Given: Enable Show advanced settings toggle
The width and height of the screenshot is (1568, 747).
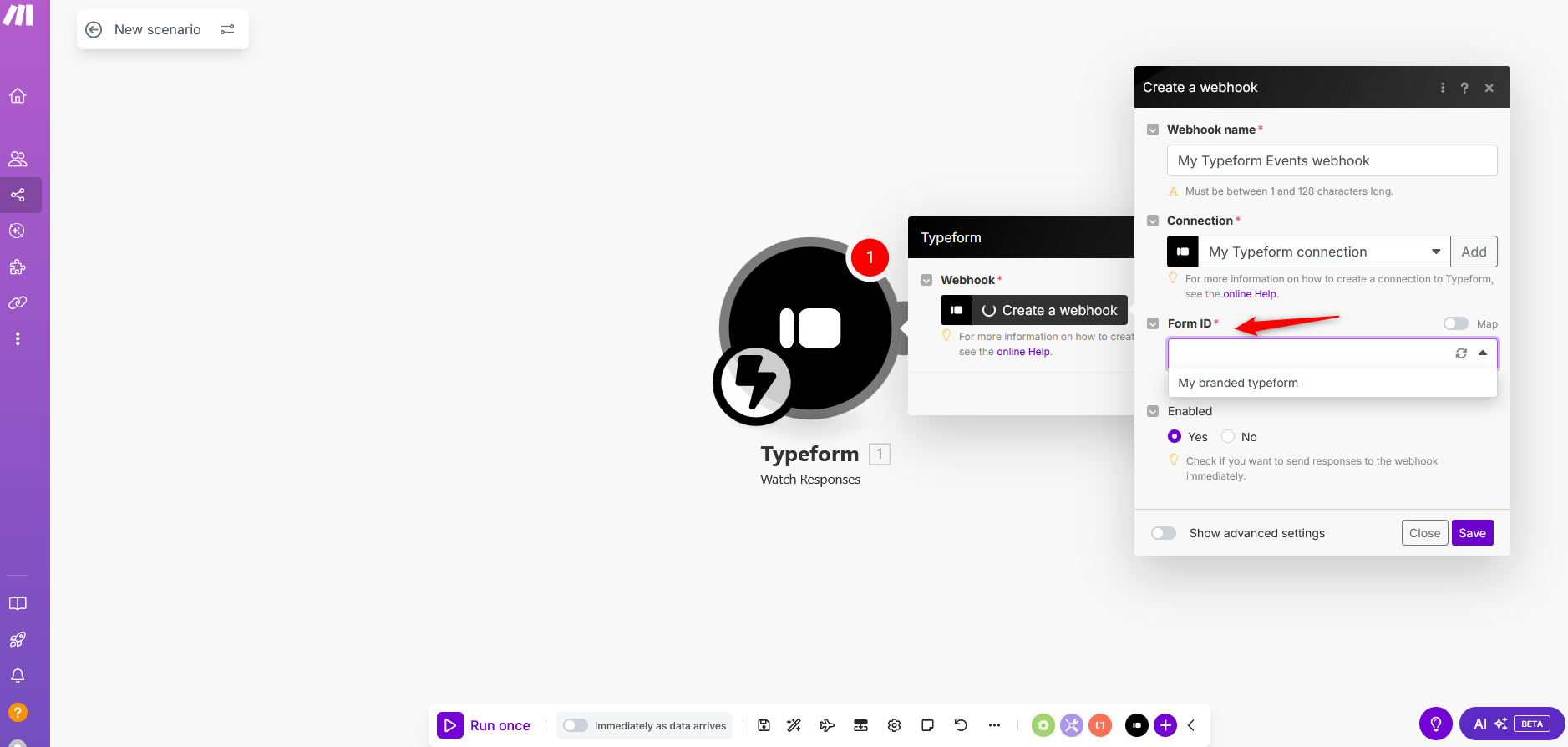Looking at the screenshot, I should click(1163, 533).
